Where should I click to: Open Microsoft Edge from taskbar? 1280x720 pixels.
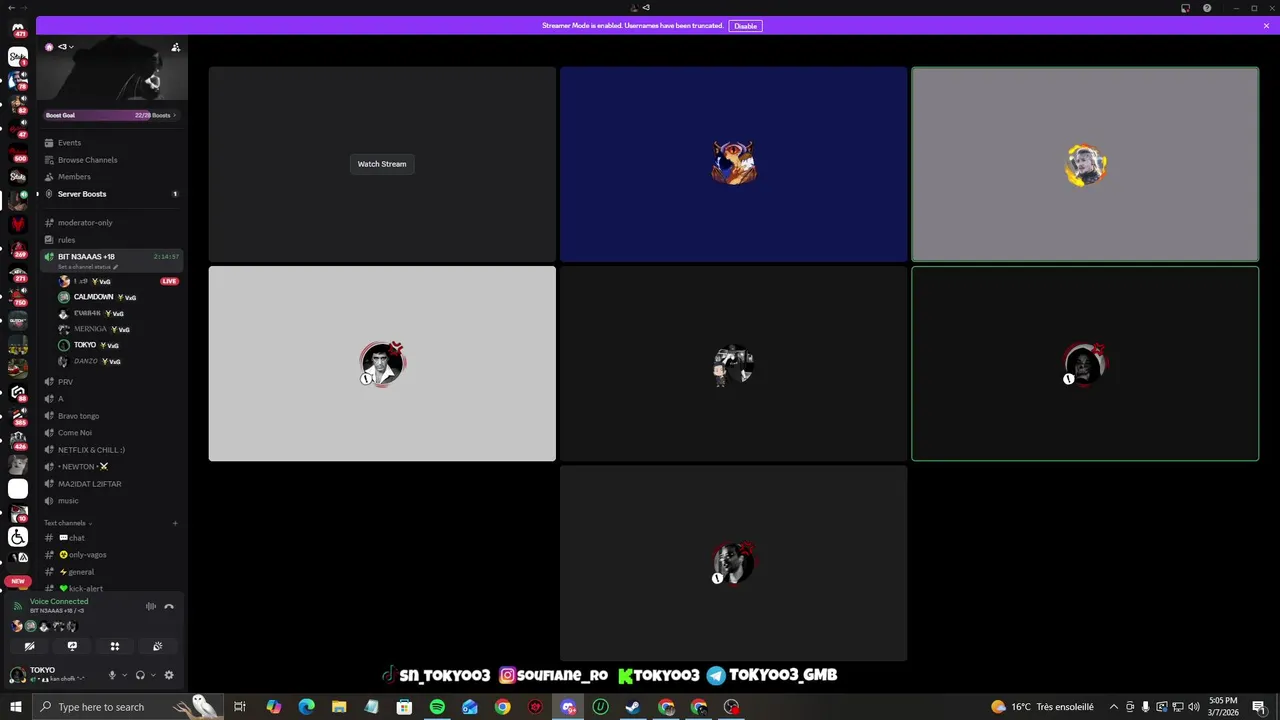coord(306,707)
